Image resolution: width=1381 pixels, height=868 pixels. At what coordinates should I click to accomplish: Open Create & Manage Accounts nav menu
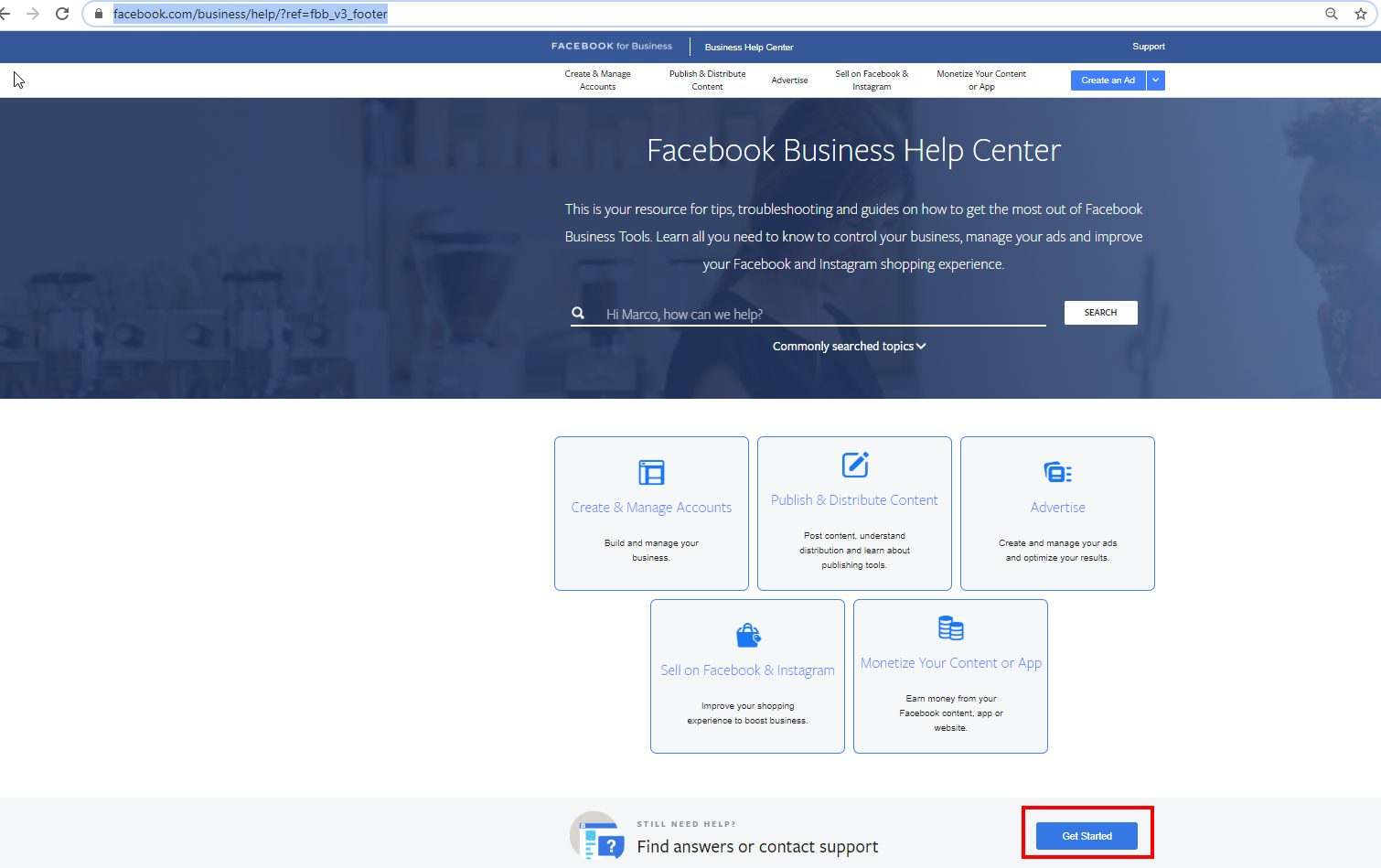click(x=597, y=80)
